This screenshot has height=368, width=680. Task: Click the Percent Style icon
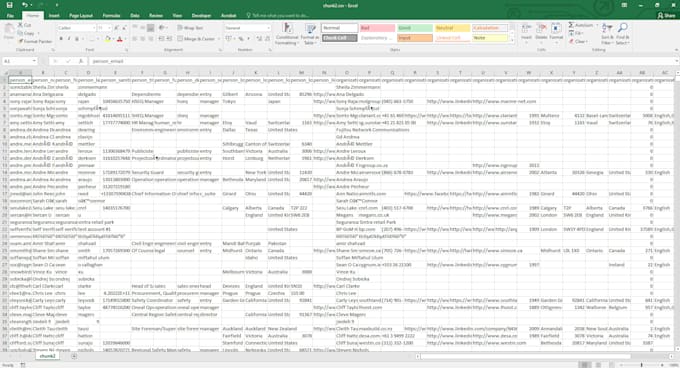coord(241,39)
